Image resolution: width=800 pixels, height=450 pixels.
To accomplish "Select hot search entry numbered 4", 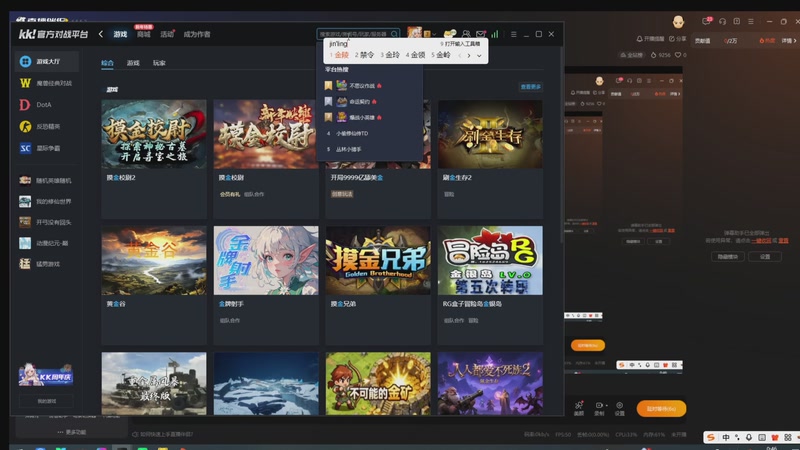I will [370, 133].
